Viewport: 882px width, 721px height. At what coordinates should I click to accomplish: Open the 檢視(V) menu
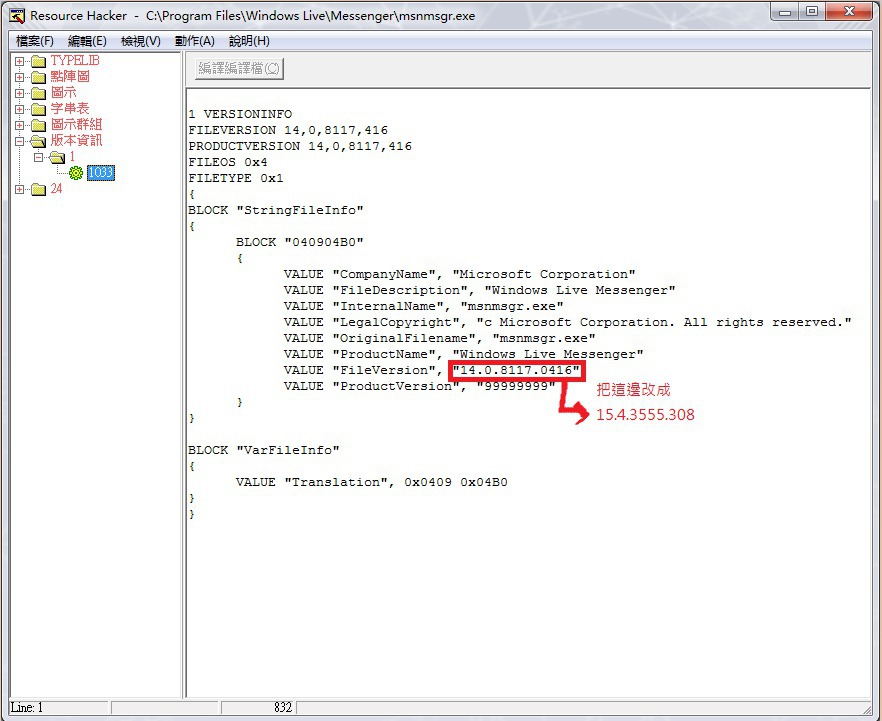tap(141, 41)
